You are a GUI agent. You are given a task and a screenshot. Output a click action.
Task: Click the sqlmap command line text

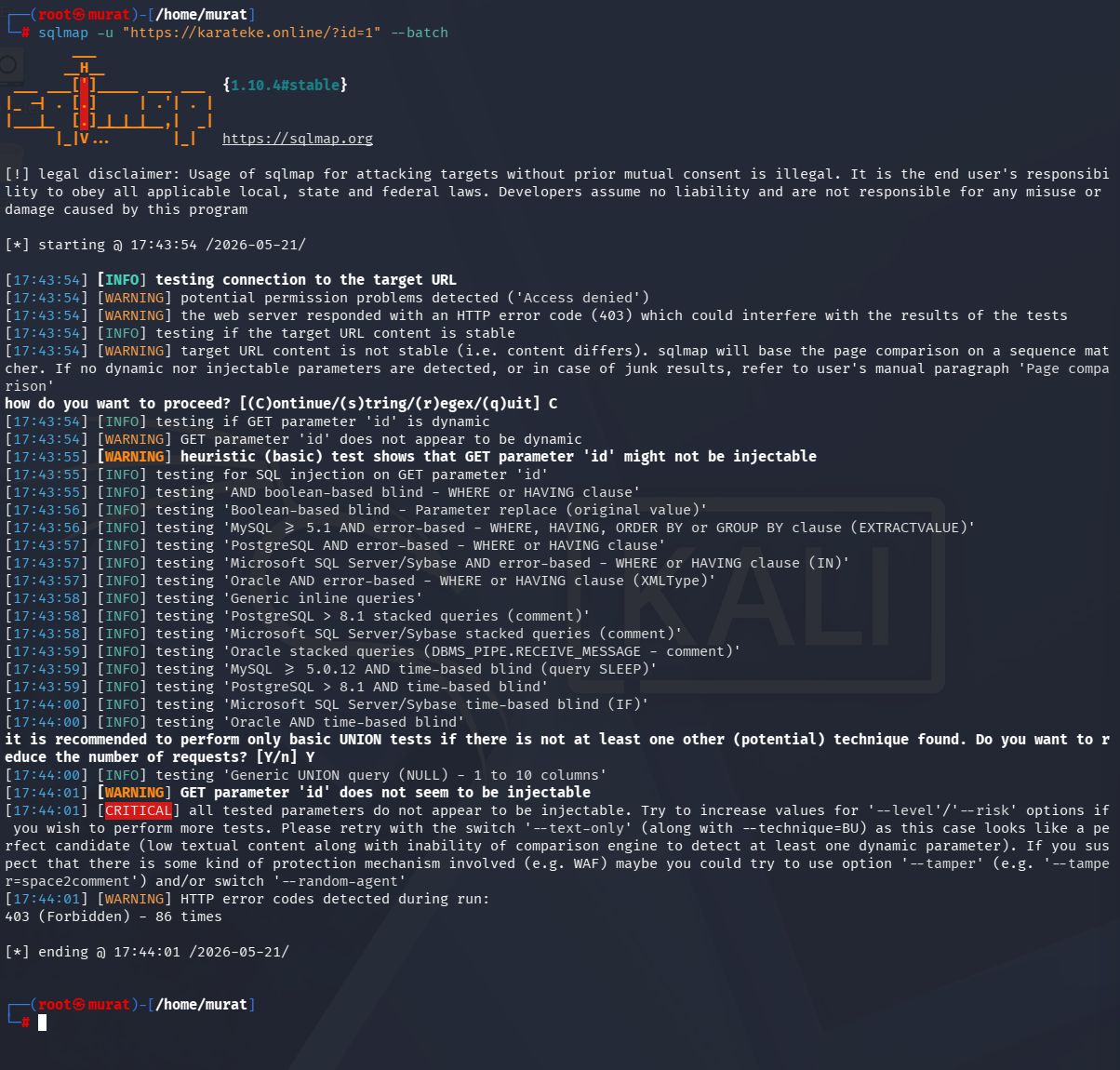(x=243, y=33)
